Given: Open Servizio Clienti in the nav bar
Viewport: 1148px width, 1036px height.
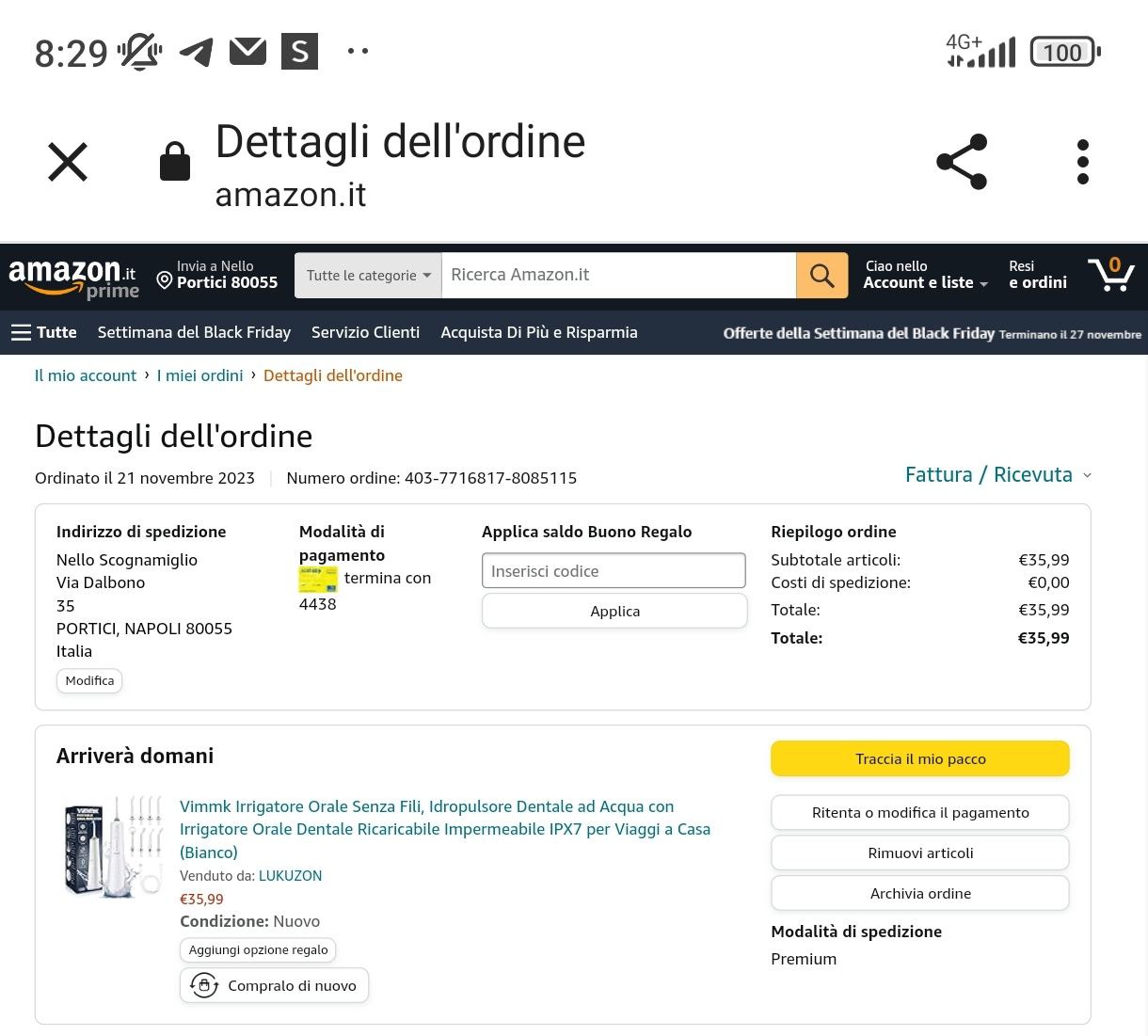Looking at the screenshot, I should click(x=365, y=332).
